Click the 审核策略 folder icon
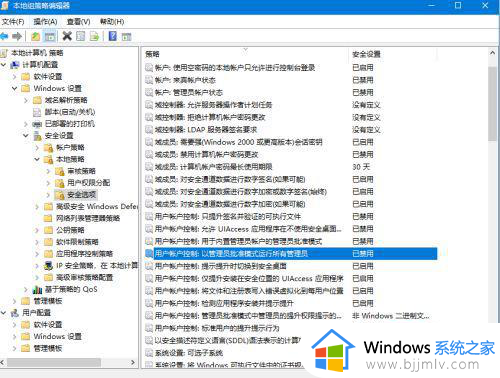This screenshot has height=378, width=500. [x=60, y=171]
